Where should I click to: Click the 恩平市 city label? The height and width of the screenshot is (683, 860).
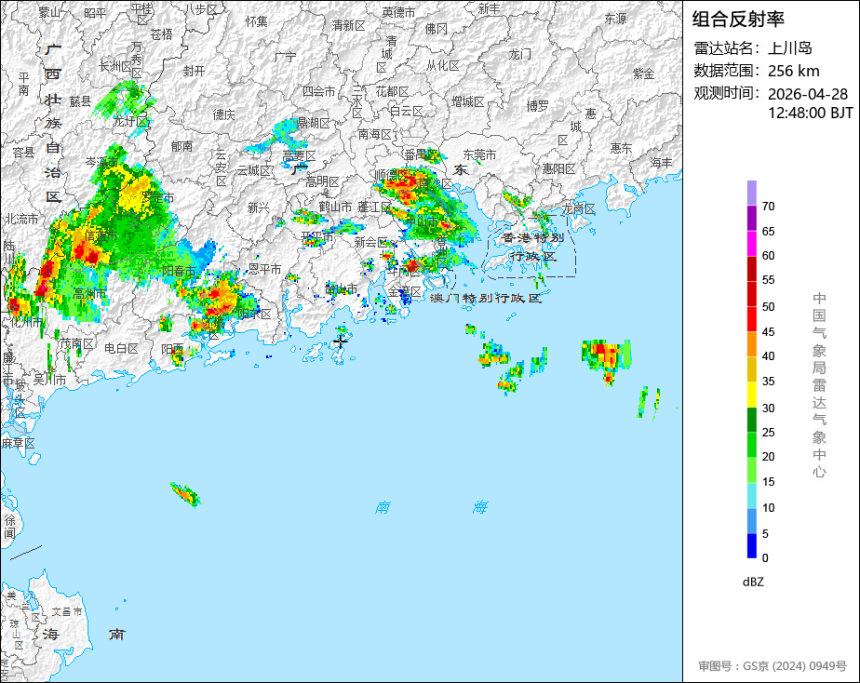[x=265, y=269]
